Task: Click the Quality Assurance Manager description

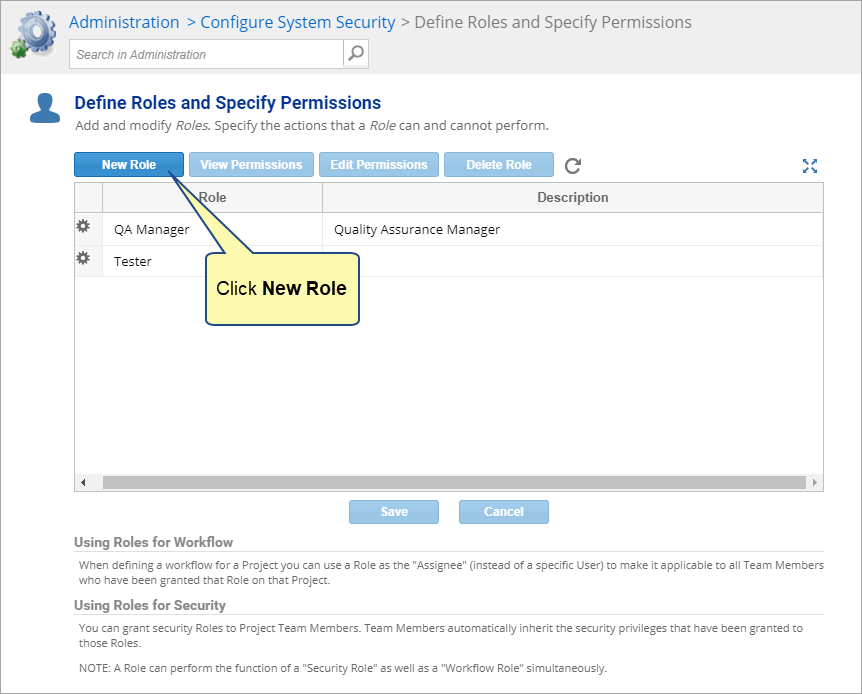Action: pyautogui.click(x=417, y=229)
